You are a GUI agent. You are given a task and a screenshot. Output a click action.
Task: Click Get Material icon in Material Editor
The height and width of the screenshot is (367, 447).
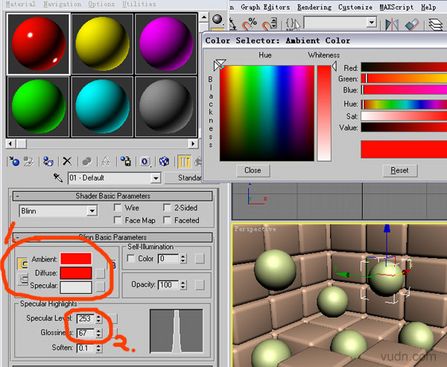tap(14, 162)
